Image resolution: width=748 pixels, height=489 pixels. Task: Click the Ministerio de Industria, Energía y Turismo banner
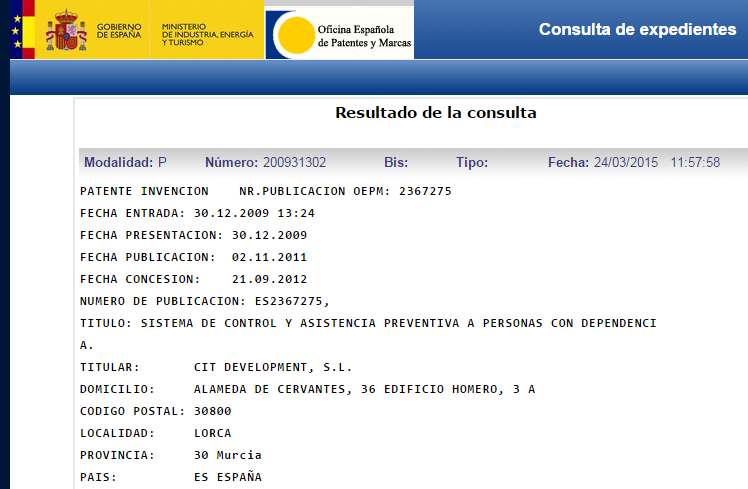[x=208, y=34]
